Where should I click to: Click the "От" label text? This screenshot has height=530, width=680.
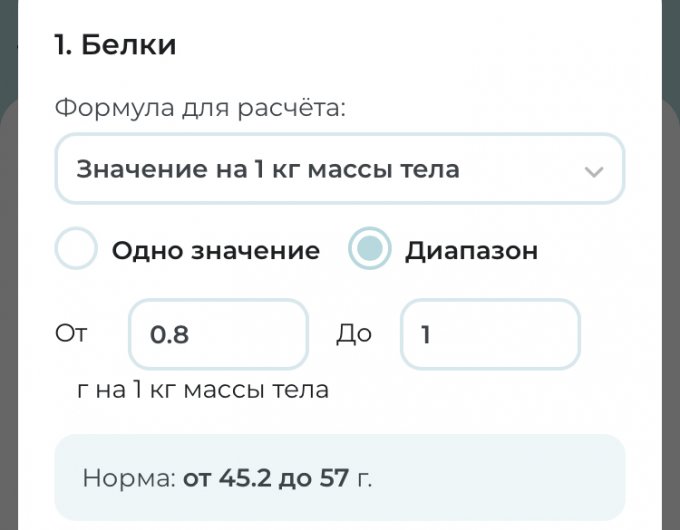point(71,333)
